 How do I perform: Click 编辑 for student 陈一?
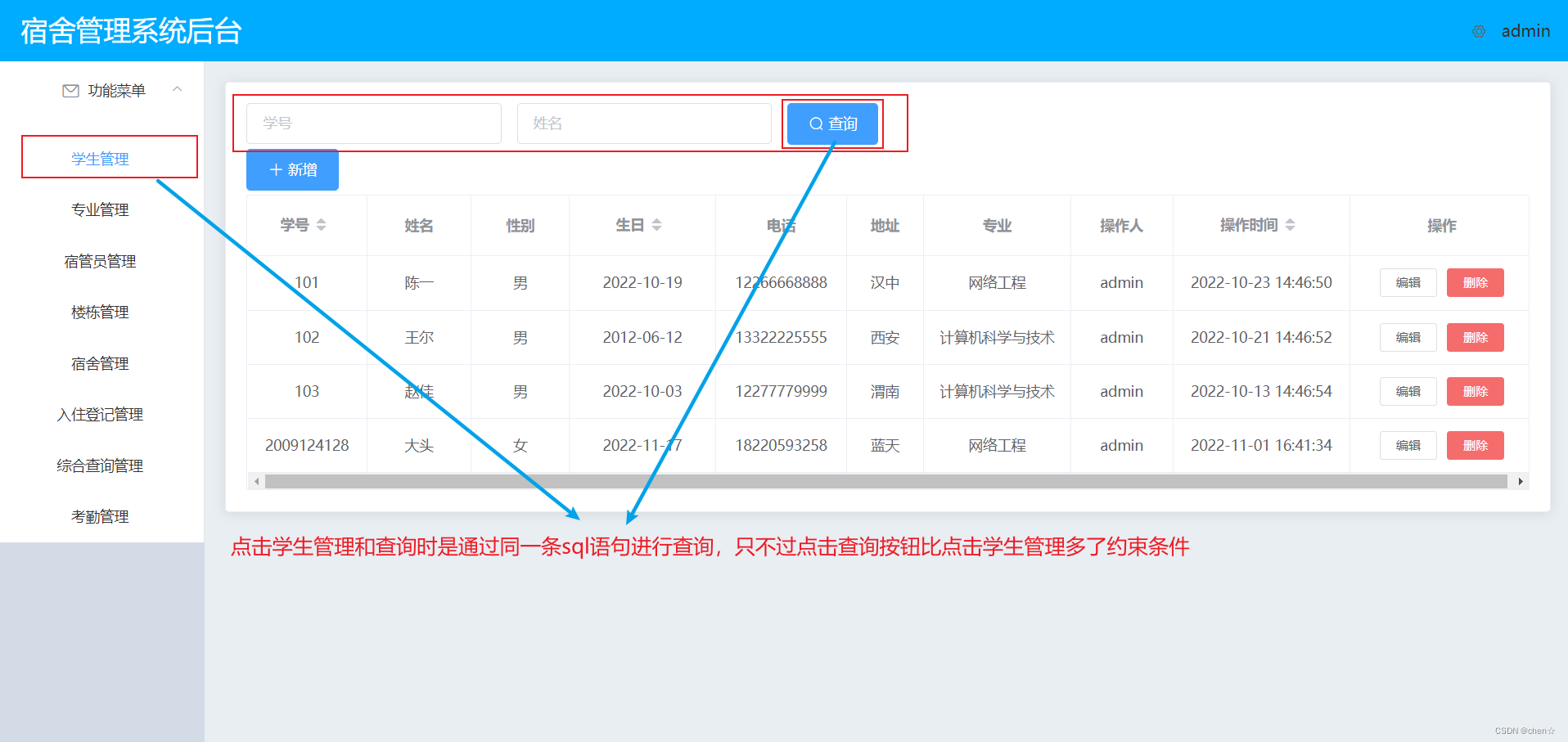click(1408, 282)
